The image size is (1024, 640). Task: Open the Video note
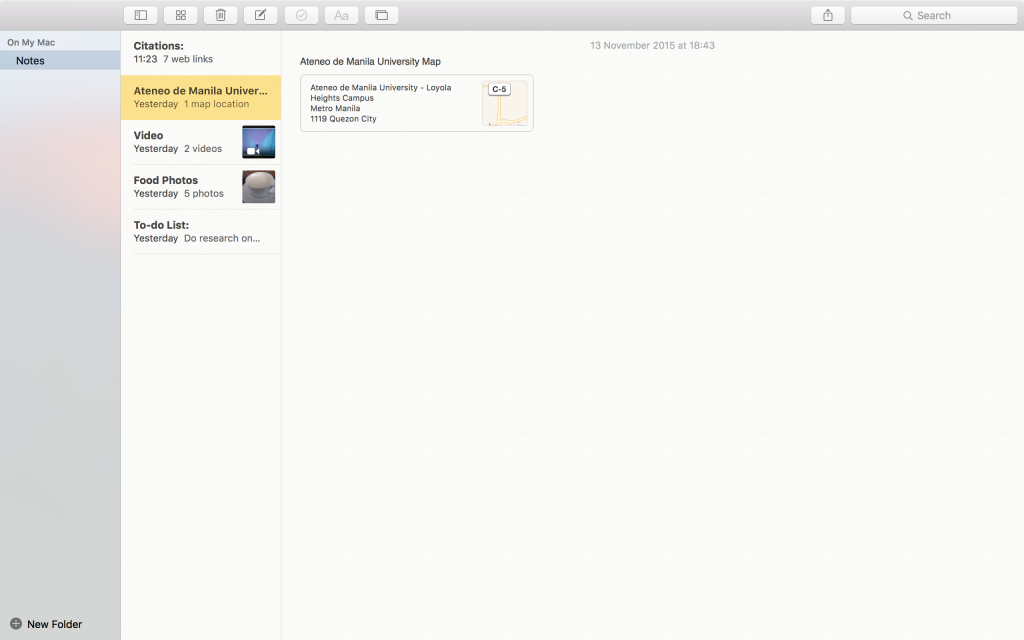(200, 142)
